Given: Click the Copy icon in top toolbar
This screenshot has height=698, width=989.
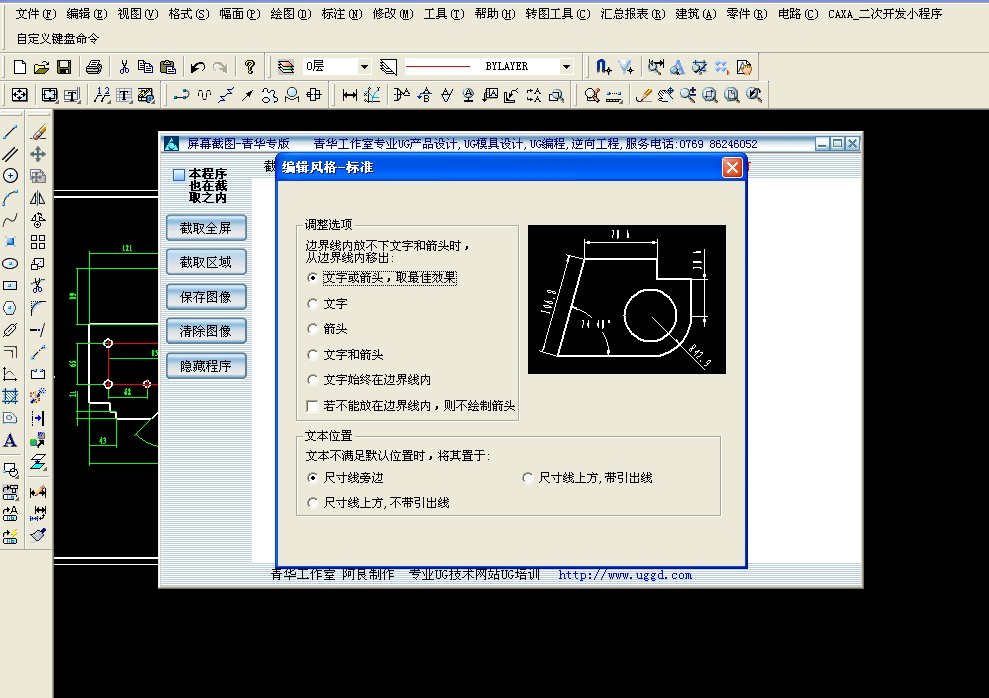Looking at the screenshot, I should tap(146, 67).
